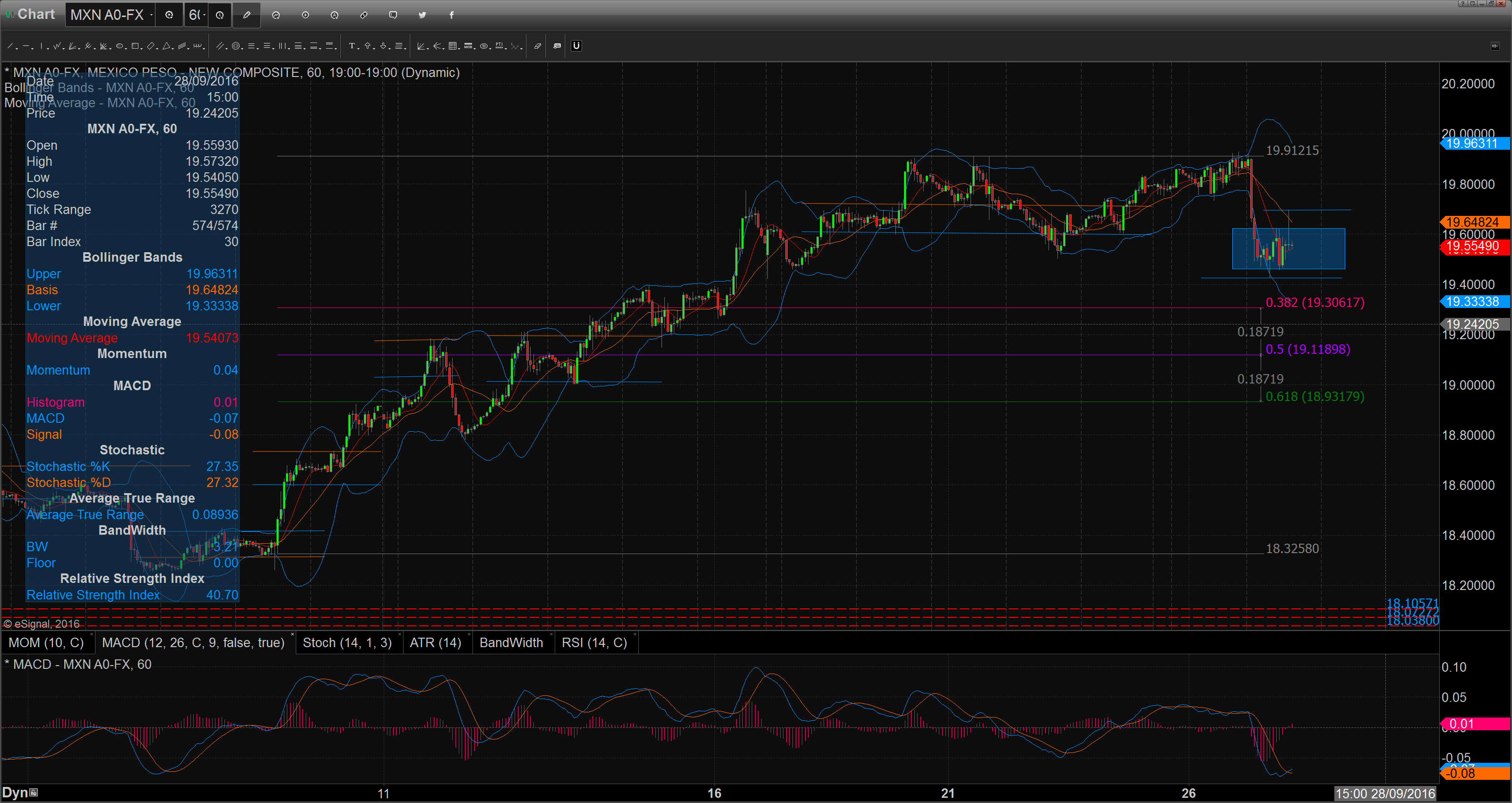Image resolution: width=1512 pixels, height=803 pixels.
Task: Close the RSI (14, C) tab
Action: 635,634
